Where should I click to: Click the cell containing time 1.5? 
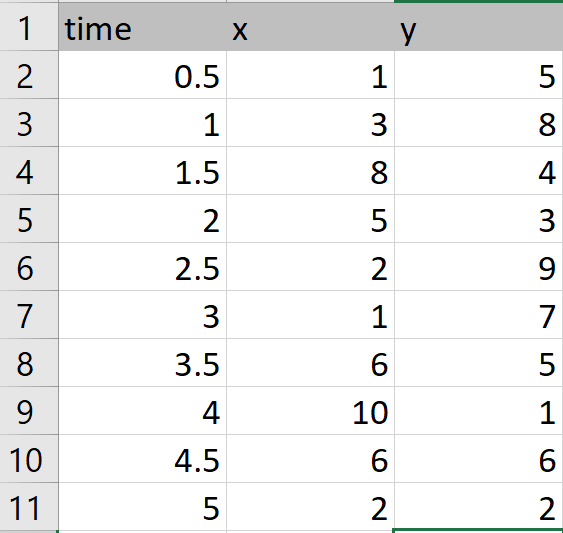pos(143,171)
